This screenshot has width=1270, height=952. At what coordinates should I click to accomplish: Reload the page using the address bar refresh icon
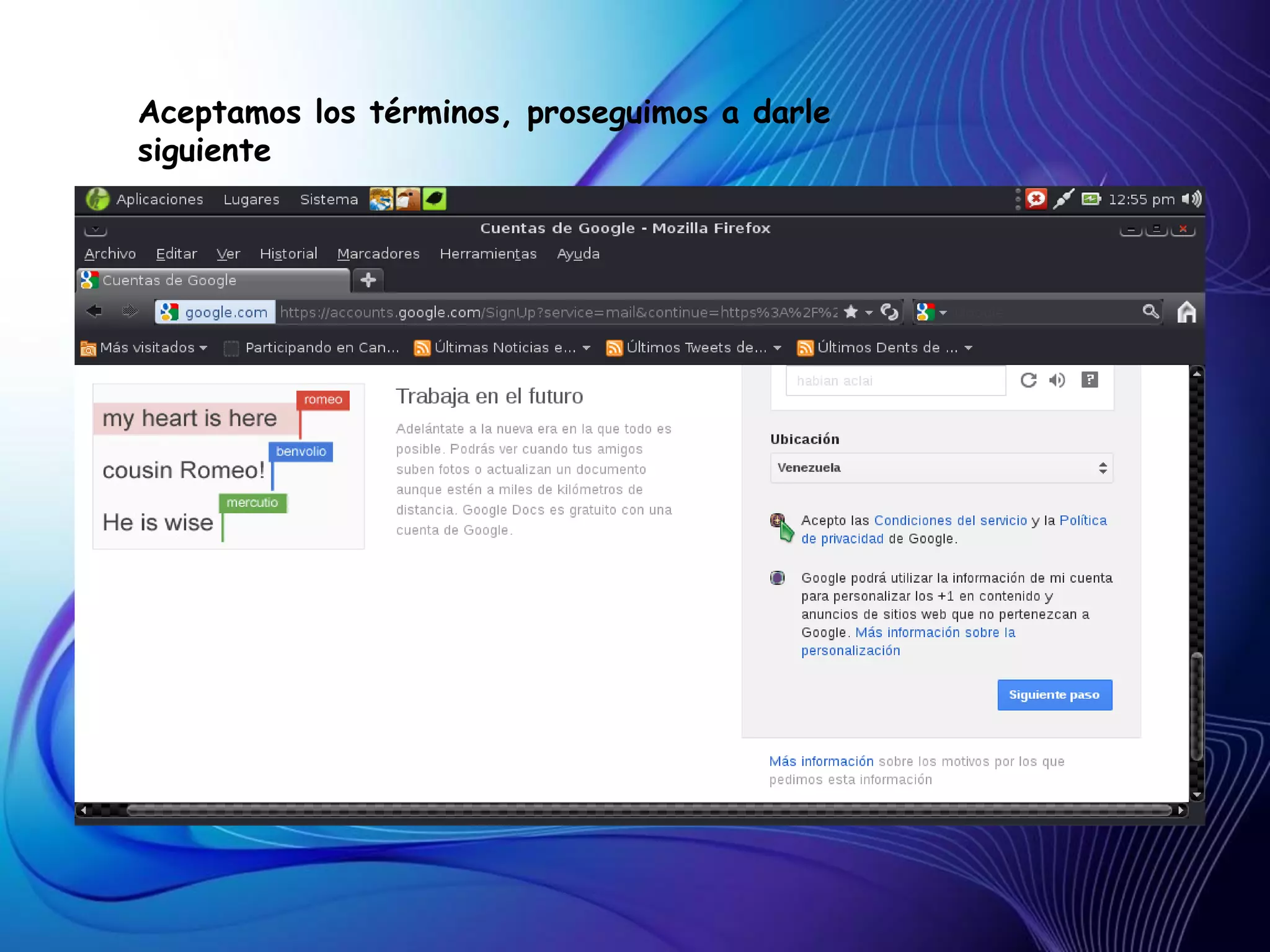(x=890, y=312)
